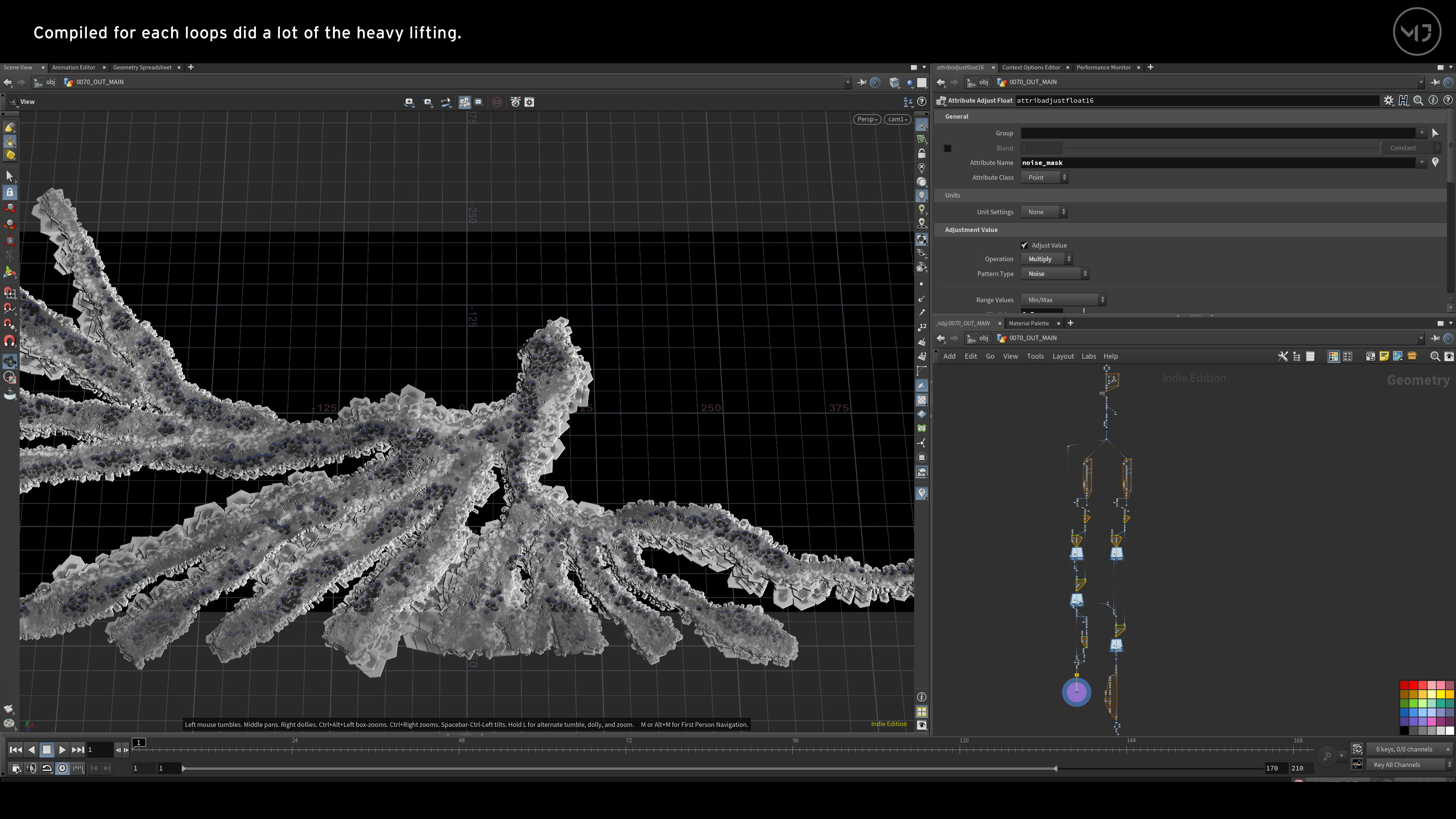This screenshot has width=1456, height=819.
Task: Expand the Pattern Type Noise dropdown
Action: tap(1055, 273)
